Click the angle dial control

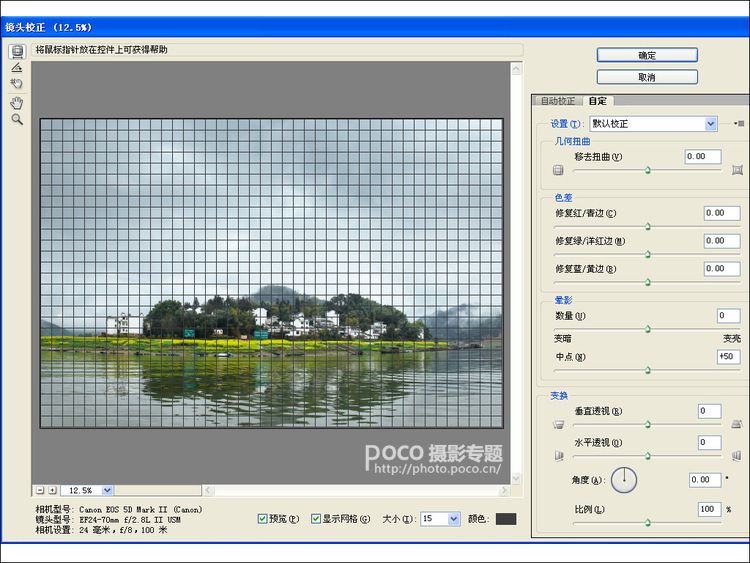tap(624, 480)
